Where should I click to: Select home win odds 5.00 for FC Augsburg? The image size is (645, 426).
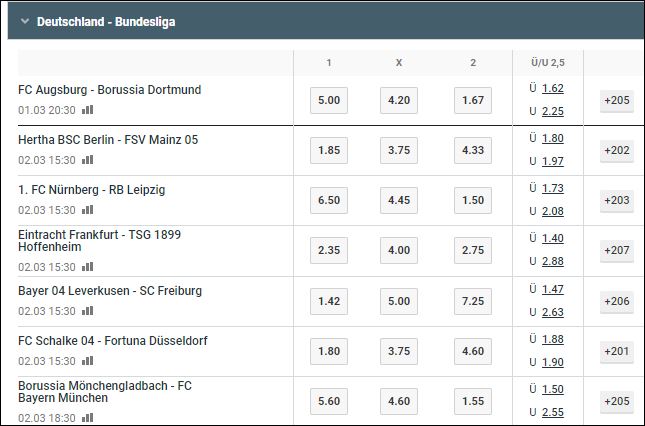coord(329,100)
